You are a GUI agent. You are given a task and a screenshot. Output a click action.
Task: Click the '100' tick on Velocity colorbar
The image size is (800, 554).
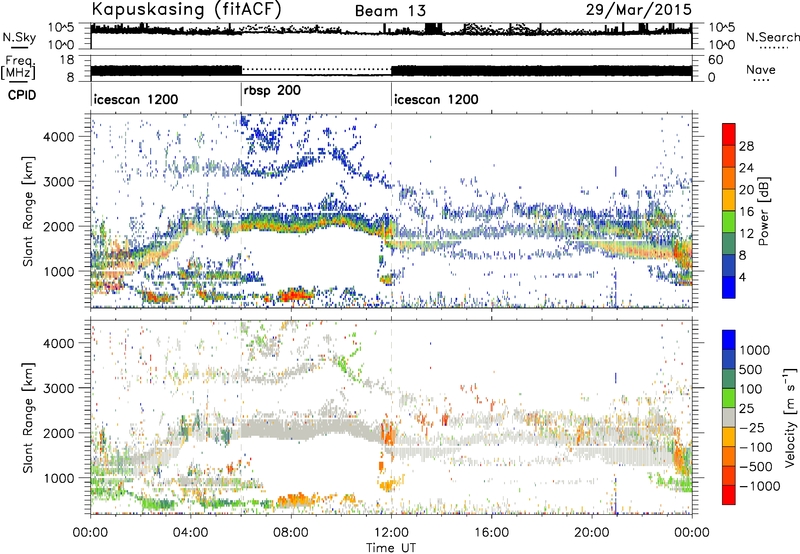[x=751, y=389]
